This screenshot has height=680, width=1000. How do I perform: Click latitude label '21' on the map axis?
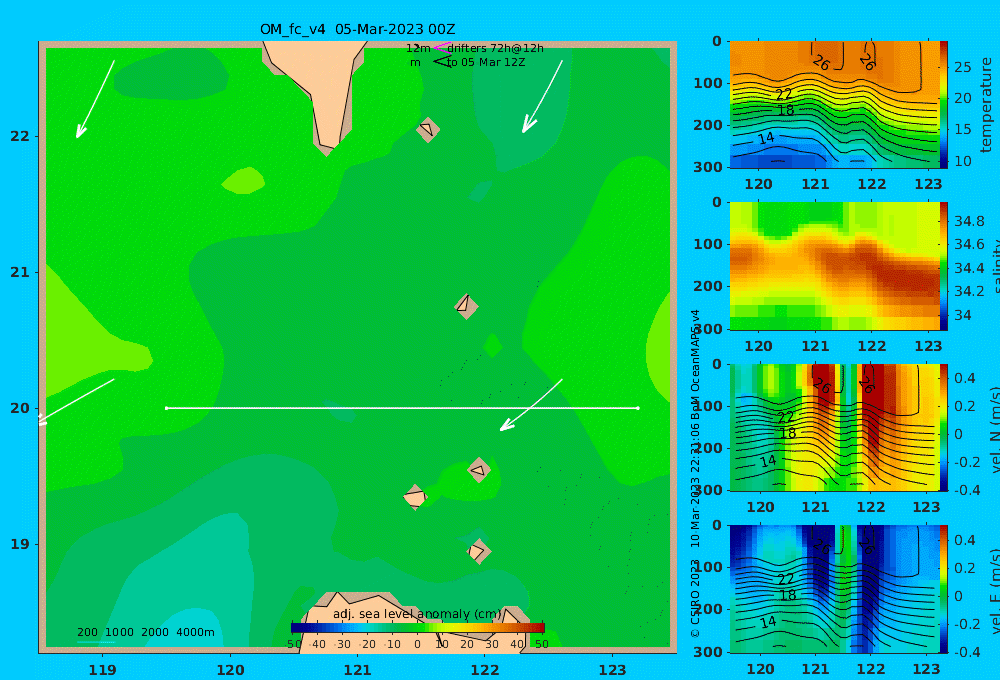(x=20, y=272)
